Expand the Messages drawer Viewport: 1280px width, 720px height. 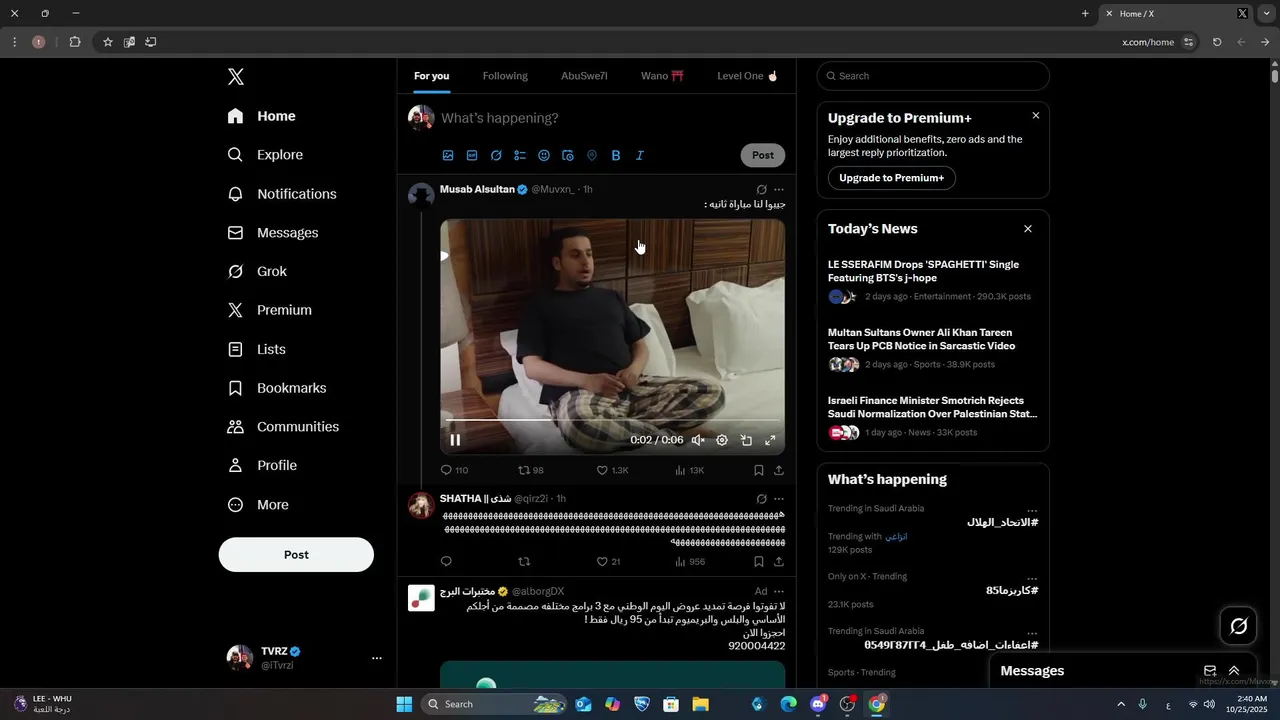click(x=1234, y=671)
